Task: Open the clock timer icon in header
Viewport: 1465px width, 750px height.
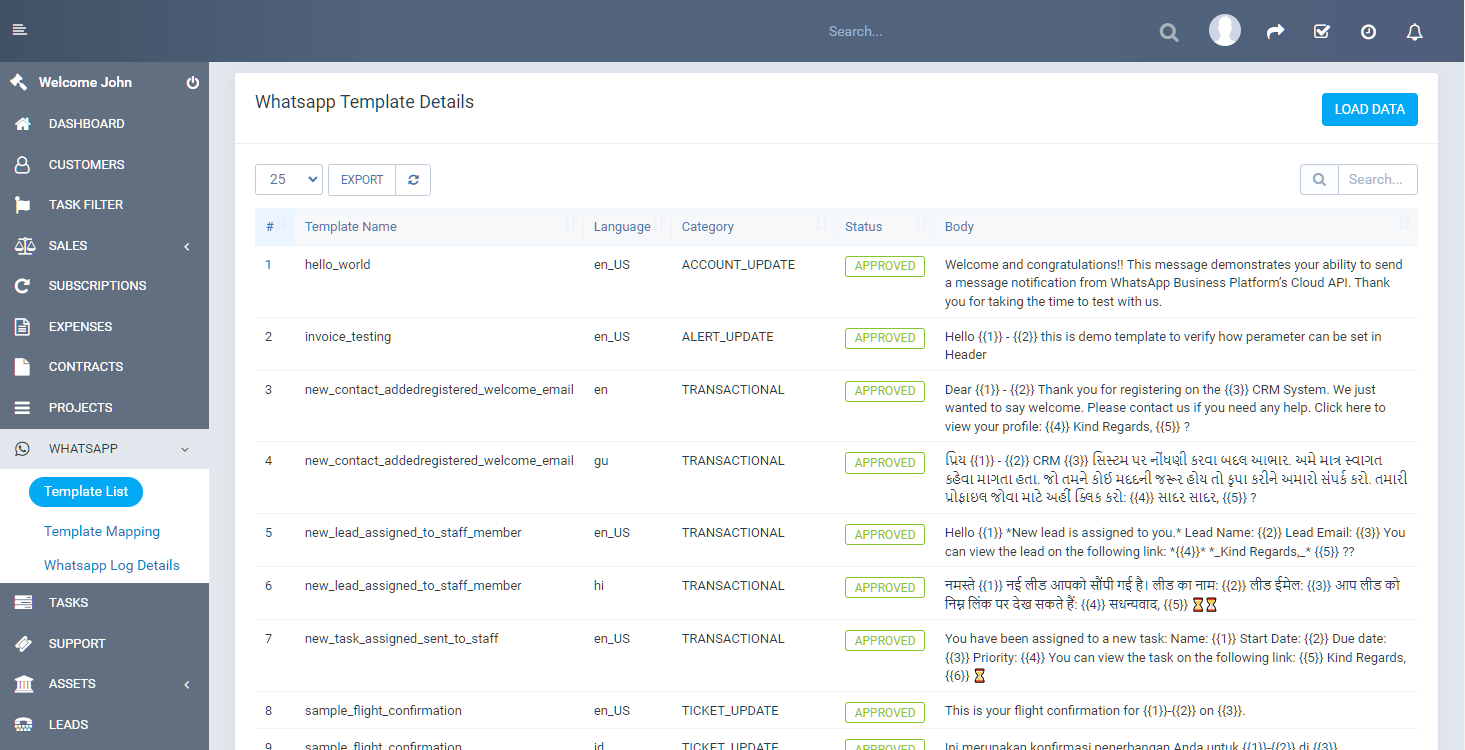Action: click(x=1368, y=32)
